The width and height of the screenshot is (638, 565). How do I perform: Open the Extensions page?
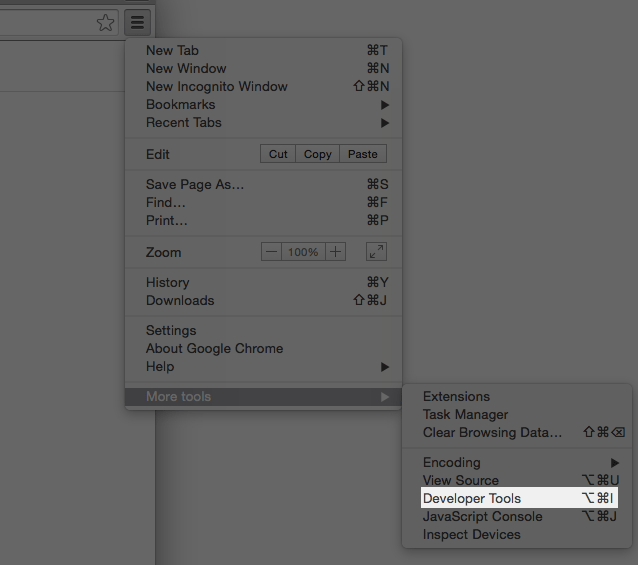pyautogui.click(x=456, y=397)
